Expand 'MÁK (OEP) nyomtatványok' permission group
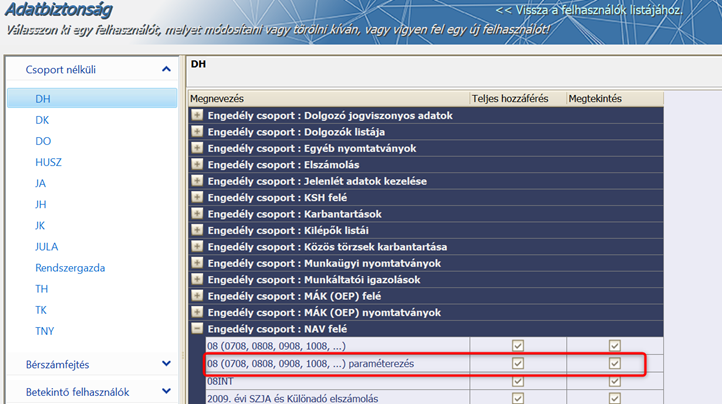Image resolution: width=722 pixels, height=404 pixels. [197, 312]
